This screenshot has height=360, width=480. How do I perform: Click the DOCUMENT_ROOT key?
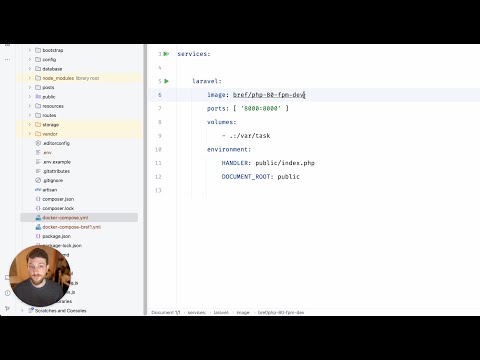tap(247, 177)
